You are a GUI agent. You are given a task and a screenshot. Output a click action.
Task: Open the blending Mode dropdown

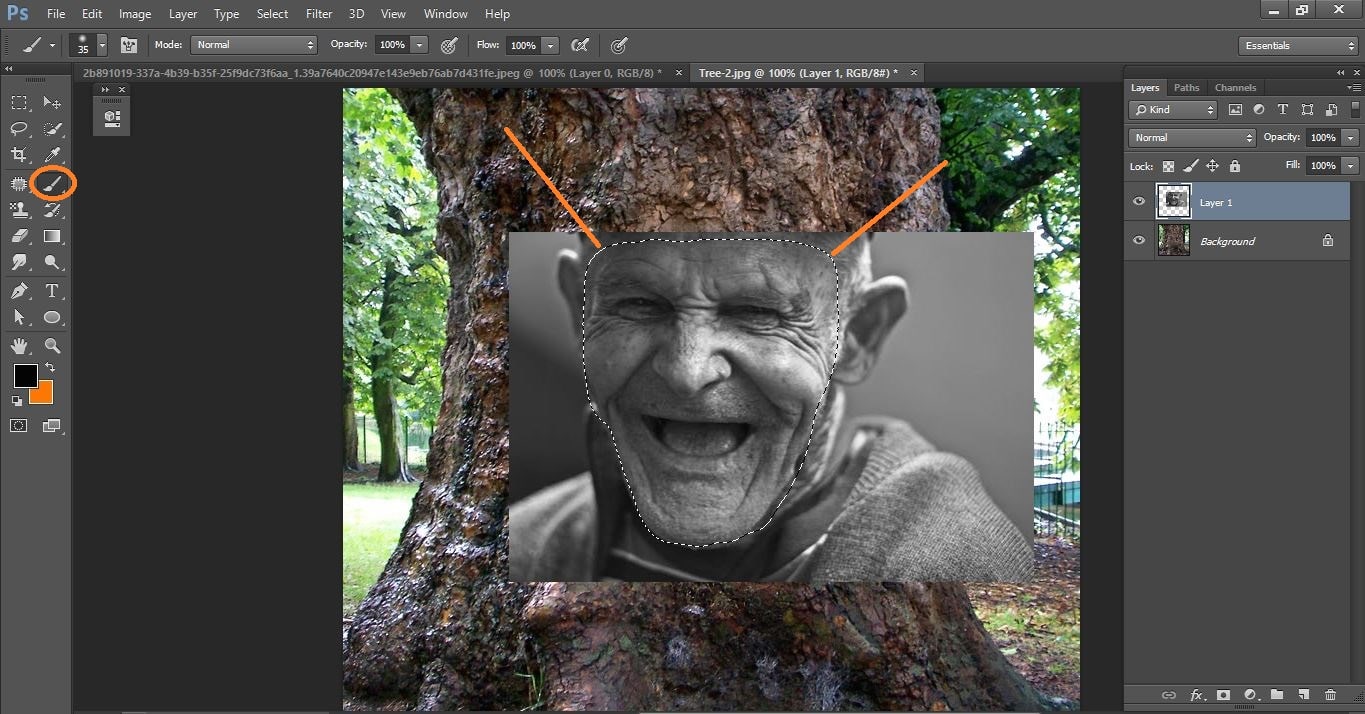[x=1190, y=137]
